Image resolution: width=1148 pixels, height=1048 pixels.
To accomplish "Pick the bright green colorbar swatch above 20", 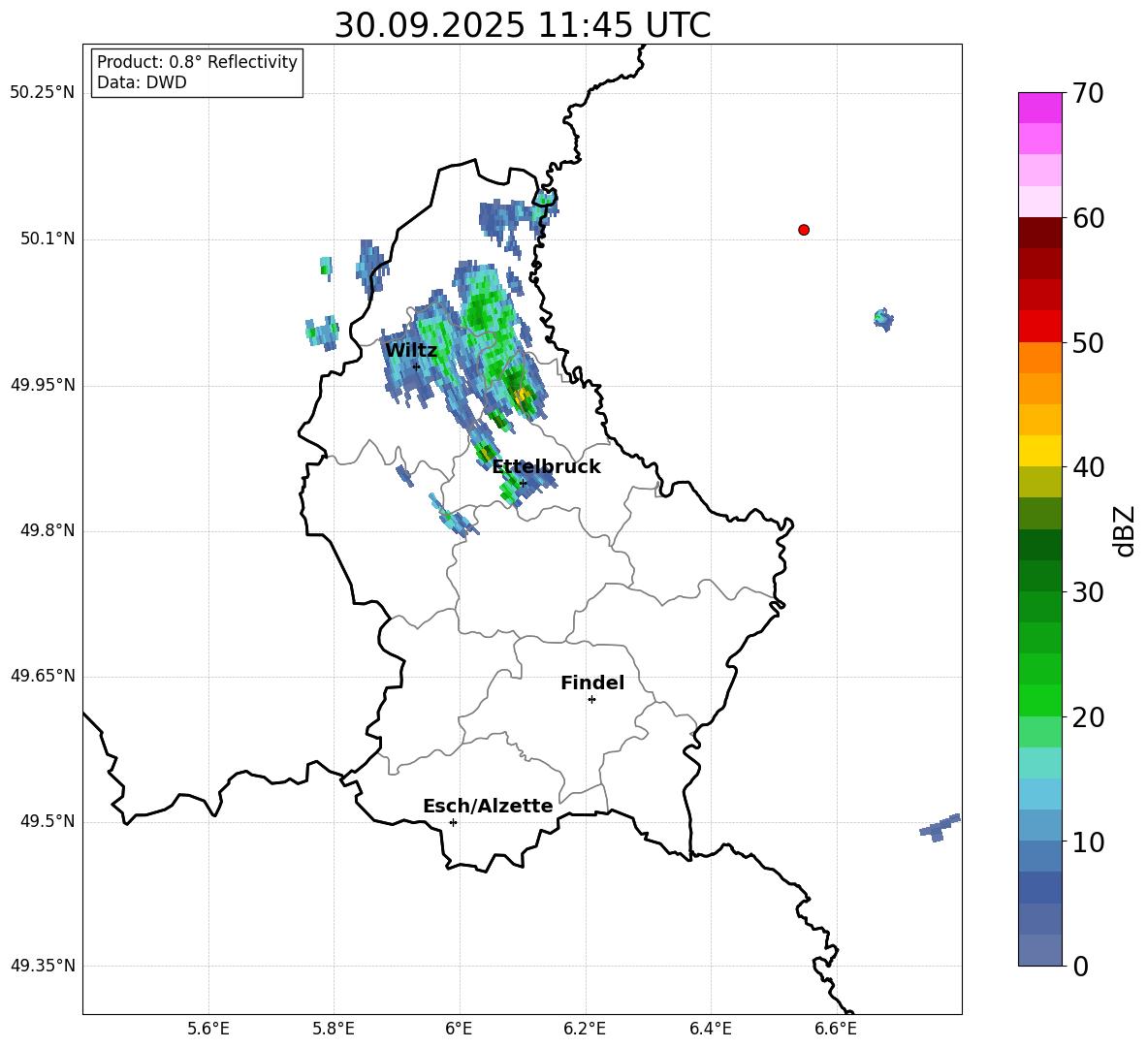I will click(1039, 700).
